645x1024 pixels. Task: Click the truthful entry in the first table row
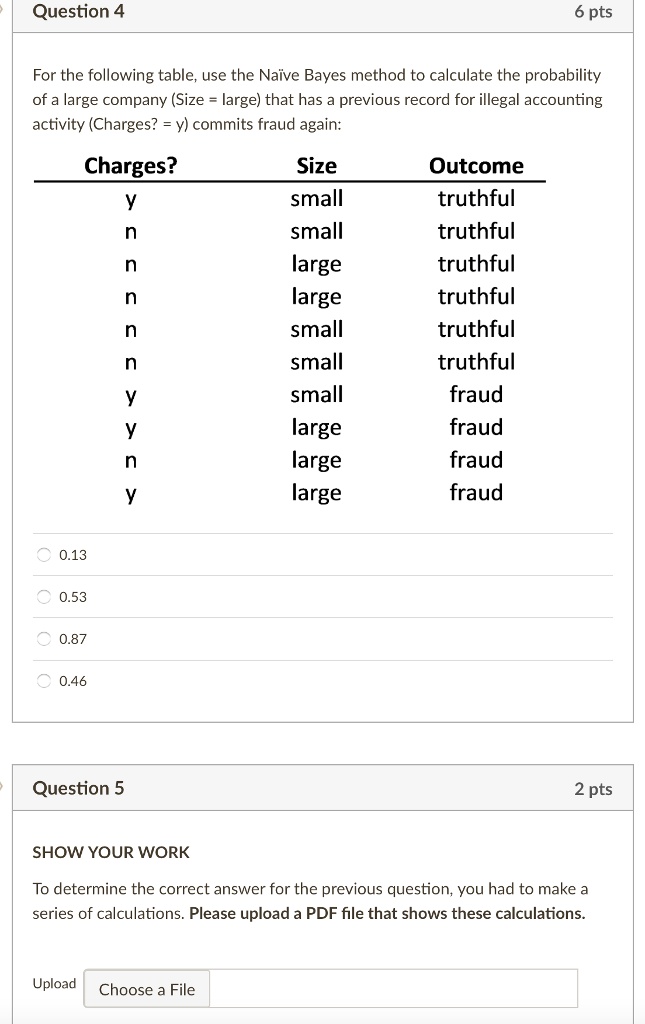[476, 198]
